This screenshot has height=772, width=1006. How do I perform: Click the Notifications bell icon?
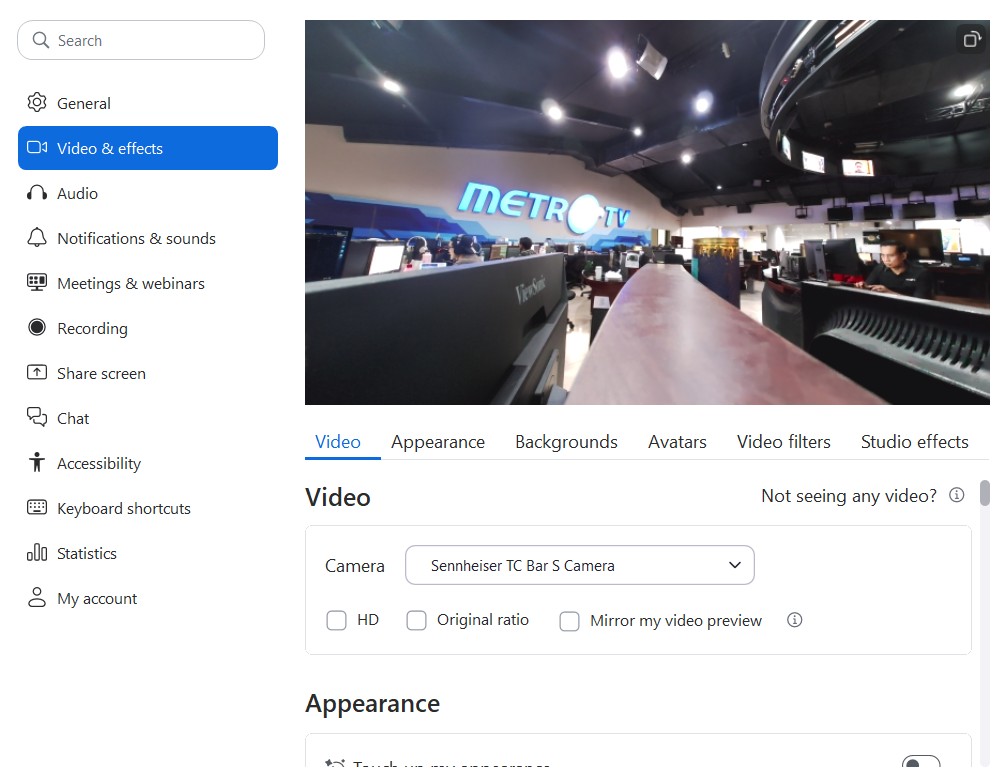click(x=37, y=237)
